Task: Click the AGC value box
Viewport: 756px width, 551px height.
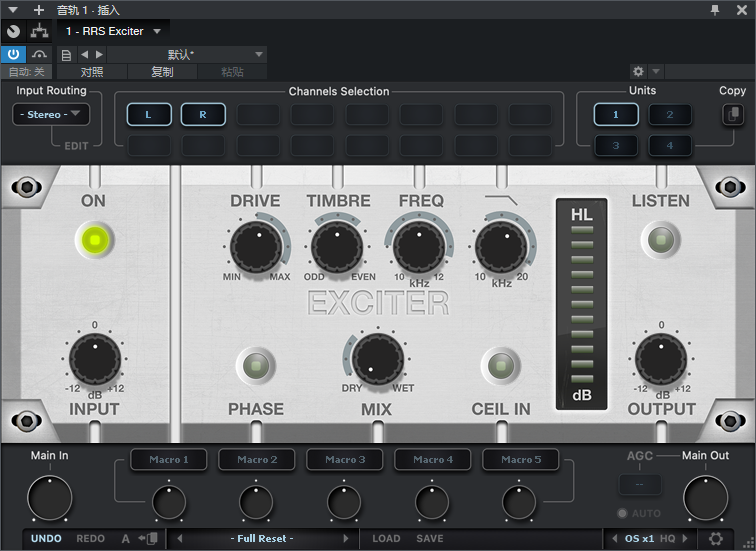Action: [639, 484]
